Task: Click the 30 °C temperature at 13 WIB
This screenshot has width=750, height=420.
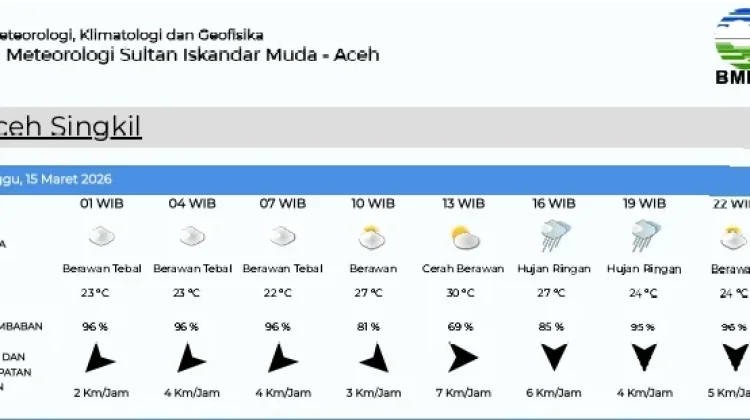Action: pyautogui.click(x=460, y=293)
